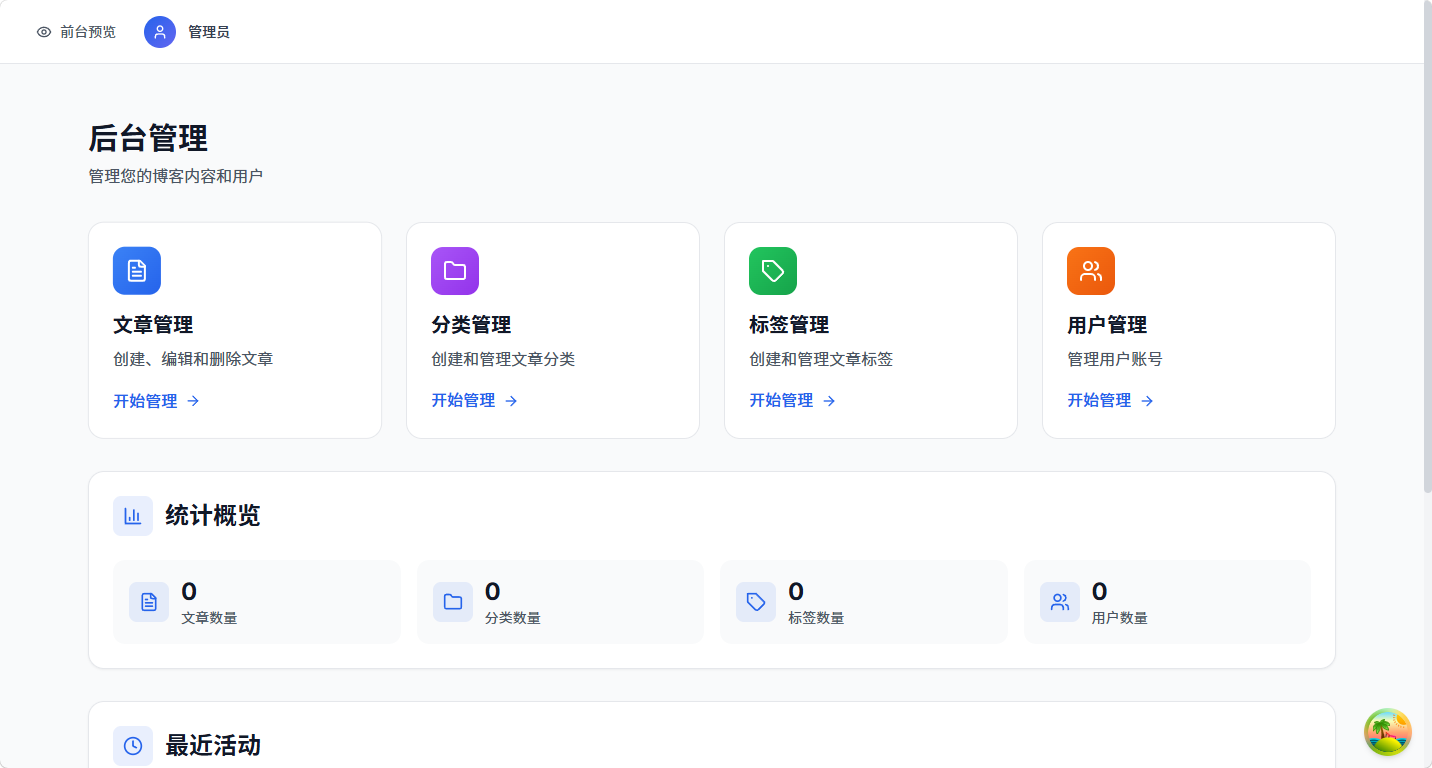Click the blue document icon for 文章管理
1432x768 pixels.
(x=137, y=271)
